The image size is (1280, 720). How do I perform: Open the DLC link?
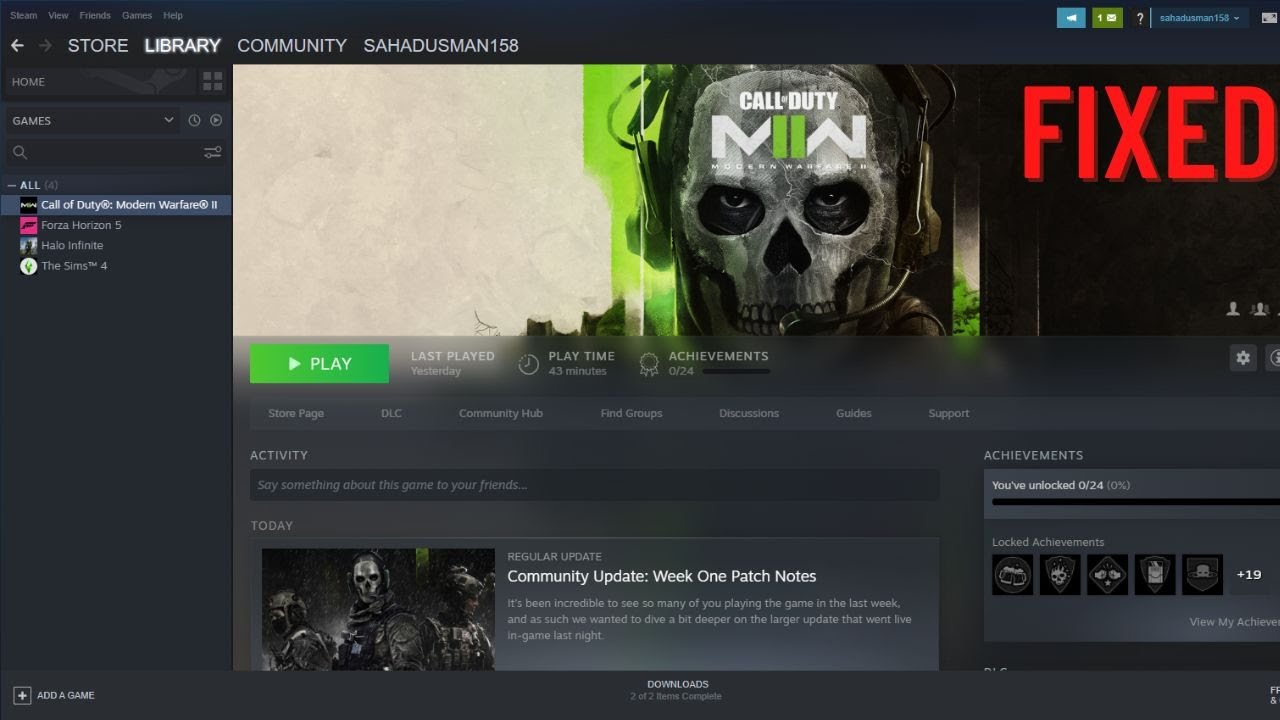(391, 413)
